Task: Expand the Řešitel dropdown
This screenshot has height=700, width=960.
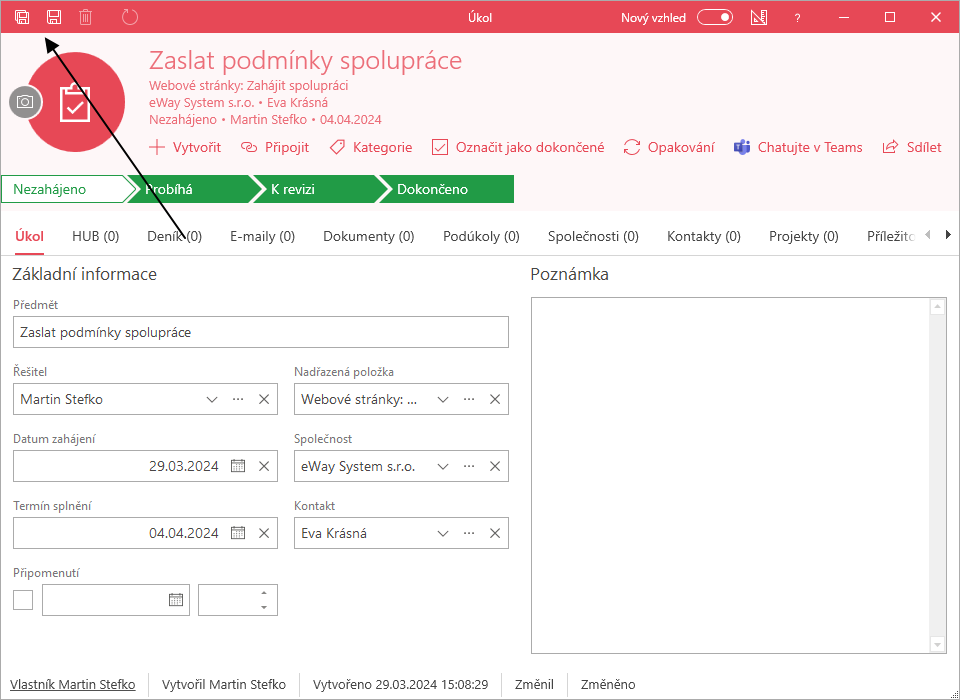Action: coord(212,399)
